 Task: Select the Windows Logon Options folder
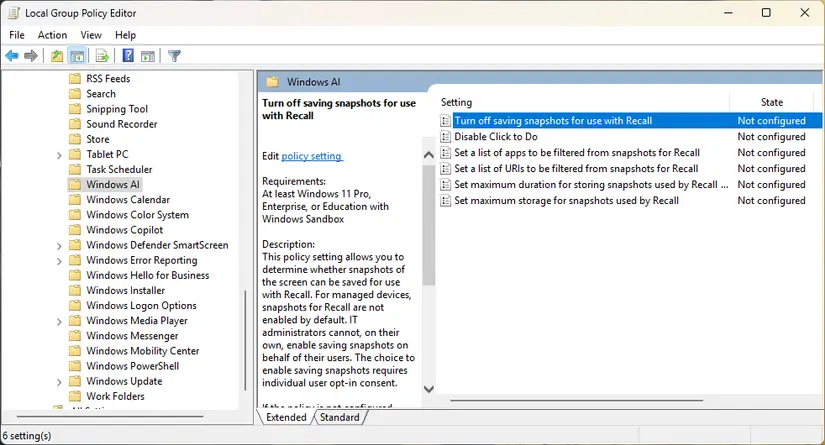(x=141, y=306)
